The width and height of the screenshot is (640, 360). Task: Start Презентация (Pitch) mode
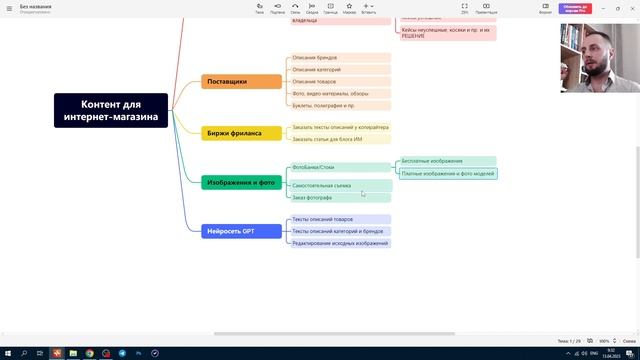[486, 9]
